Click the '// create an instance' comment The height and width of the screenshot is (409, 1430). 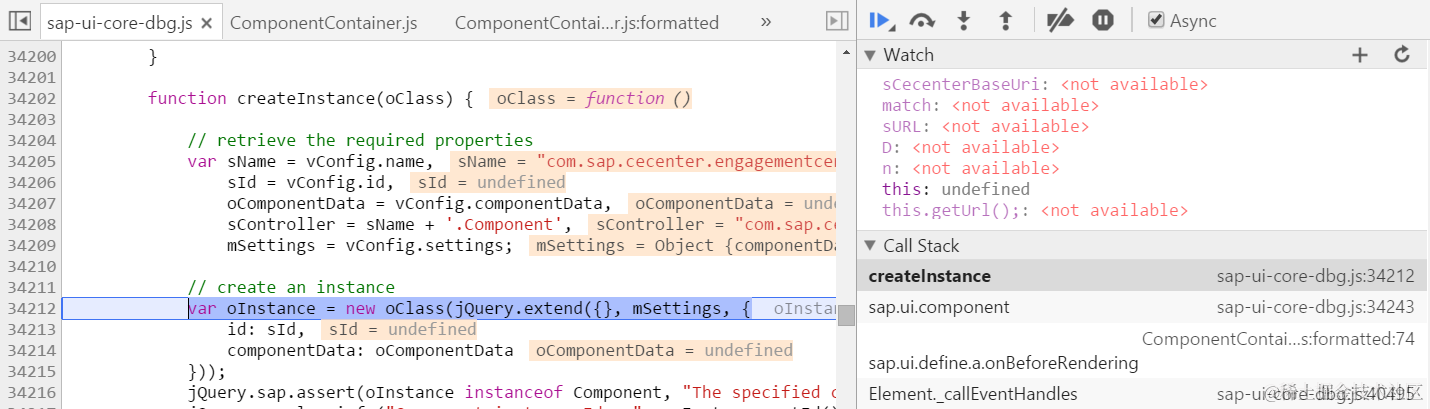pos(291,287)
